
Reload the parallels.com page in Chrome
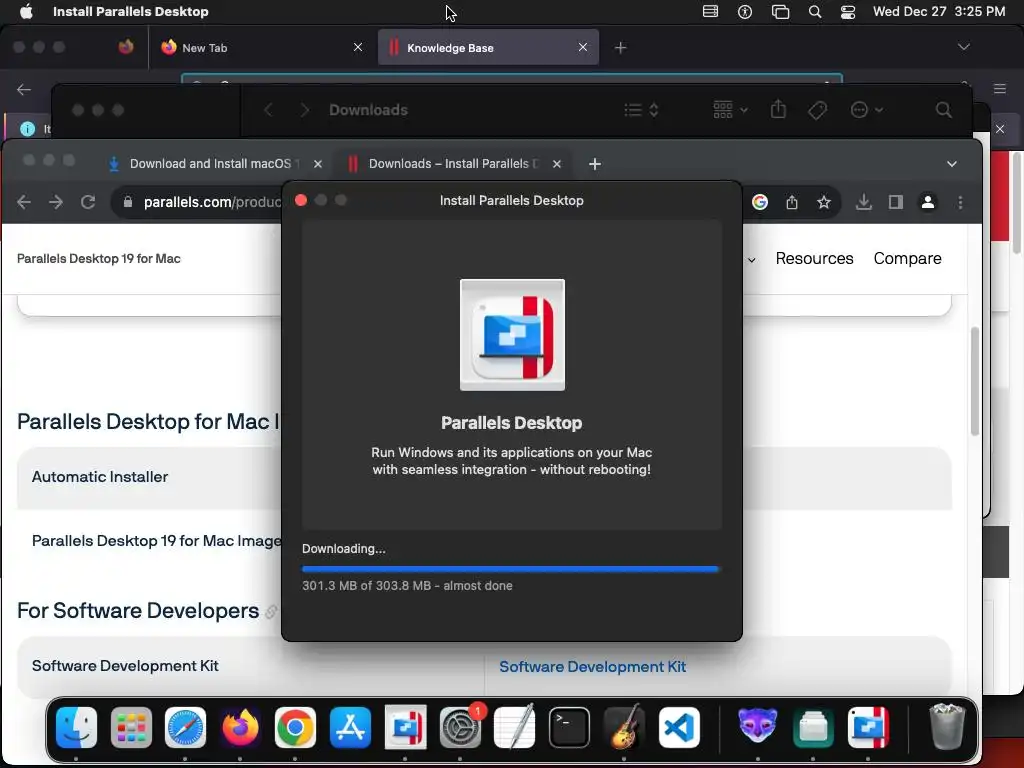coord(88,202)
